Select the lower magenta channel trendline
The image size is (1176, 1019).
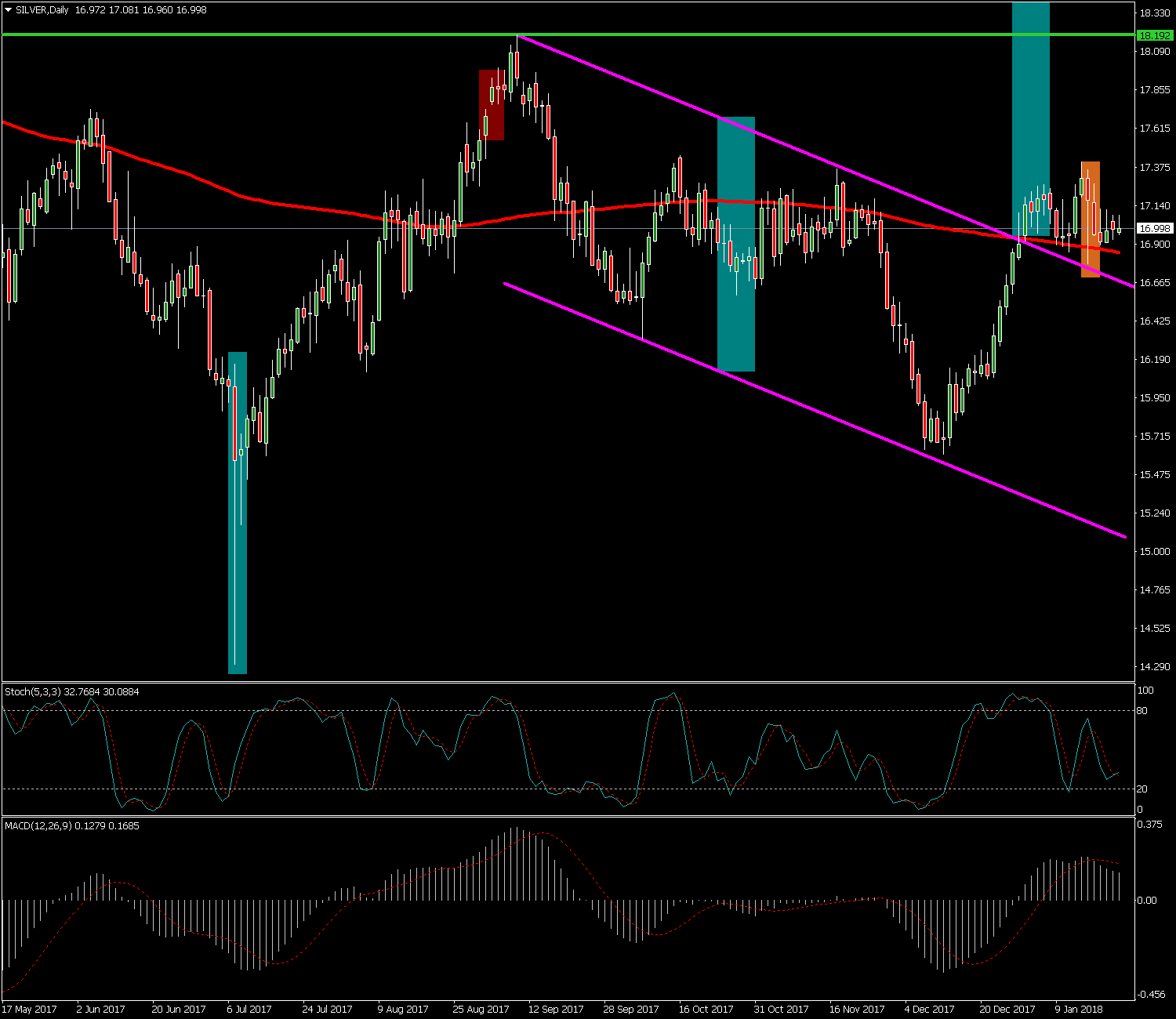coord(784,400)
